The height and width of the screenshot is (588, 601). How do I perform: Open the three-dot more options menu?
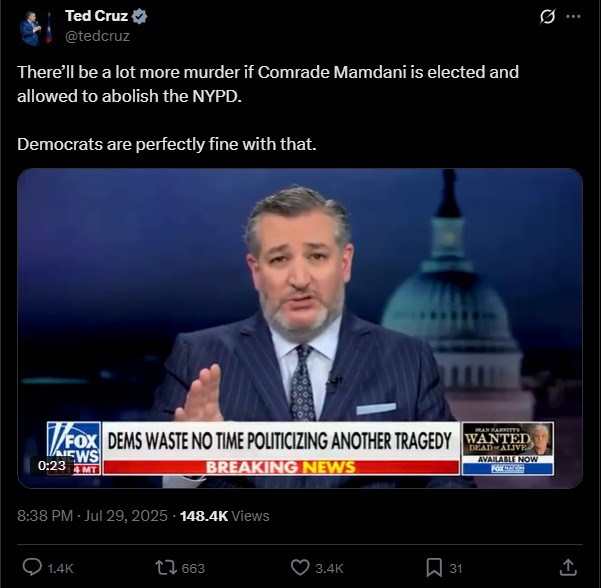[x=573, y=16]
